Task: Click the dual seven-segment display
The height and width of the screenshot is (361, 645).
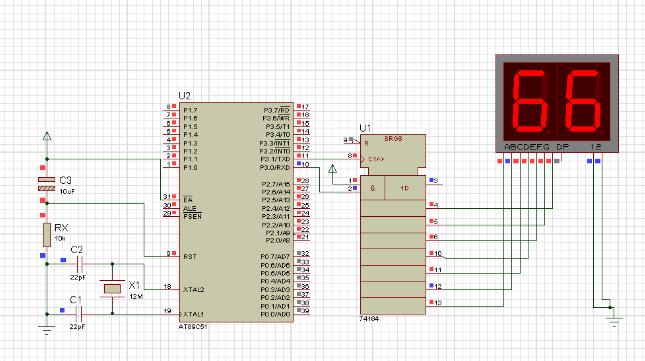Action: [x=557, y=103]
